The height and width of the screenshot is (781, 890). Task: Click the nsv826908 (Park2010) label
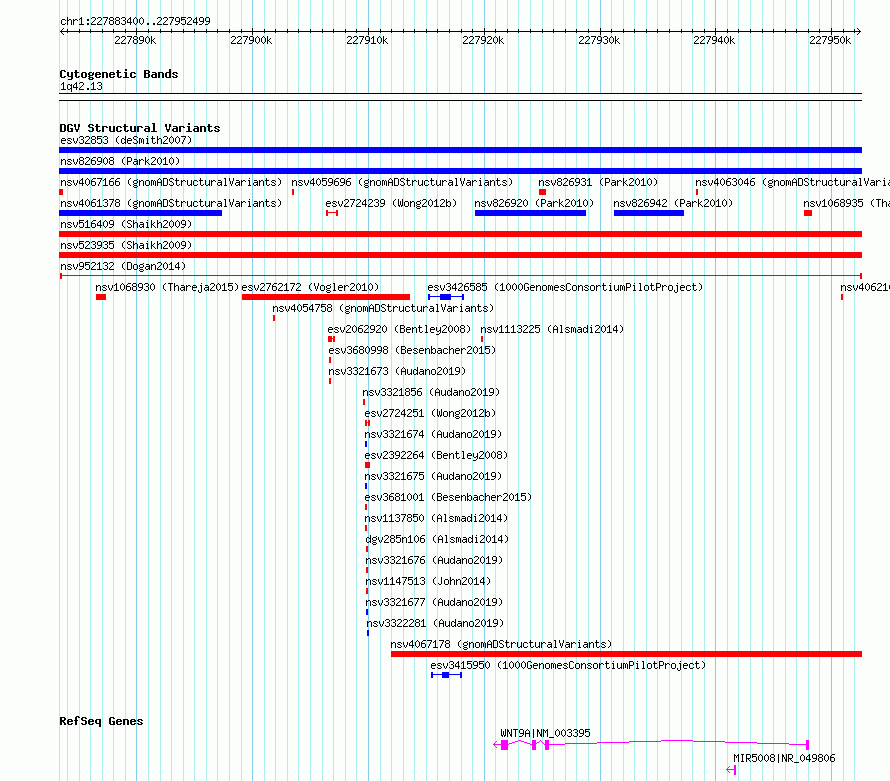tap(120, 161)
